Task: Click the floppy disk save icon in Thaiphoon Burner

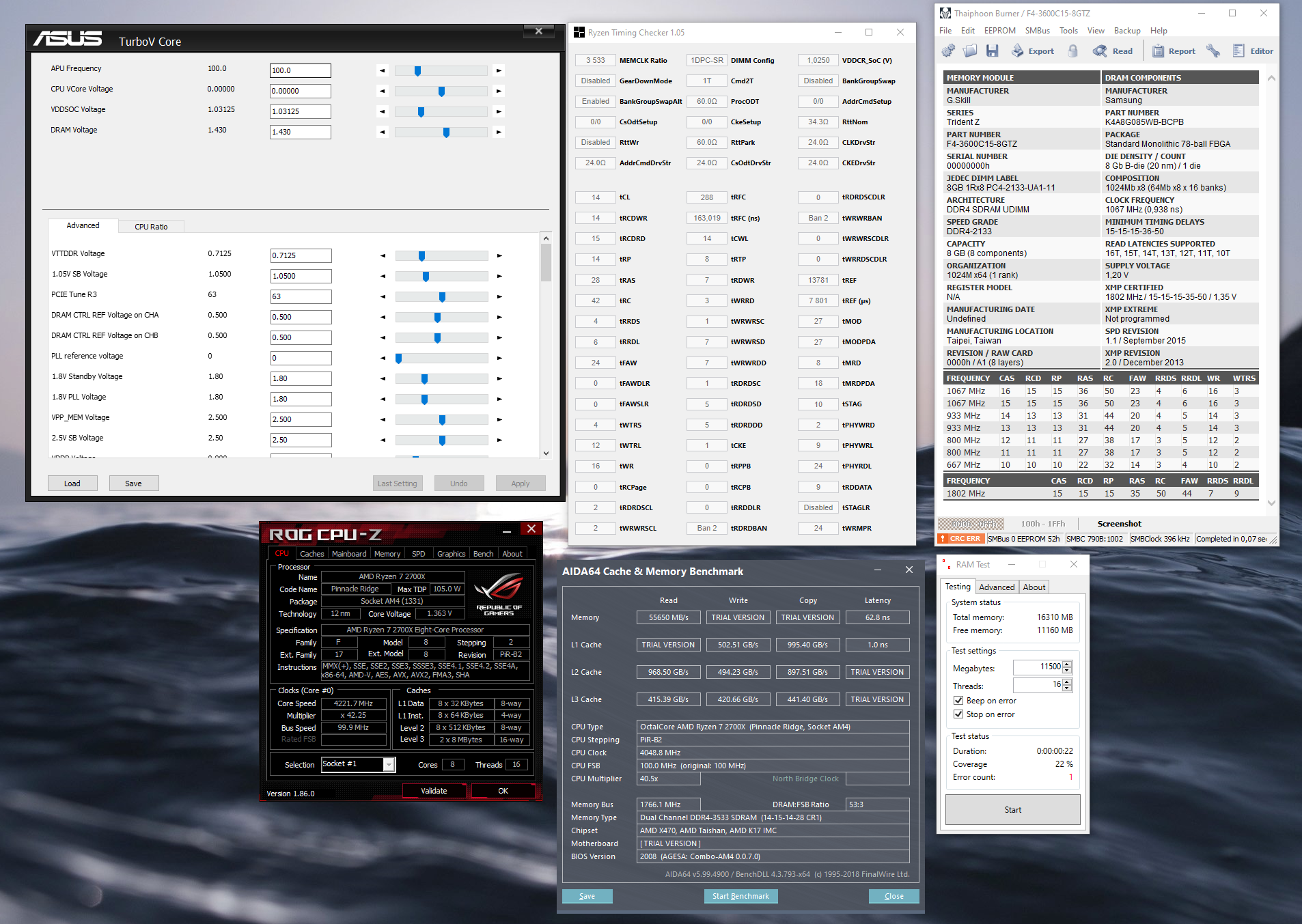Action: [993, 51]
